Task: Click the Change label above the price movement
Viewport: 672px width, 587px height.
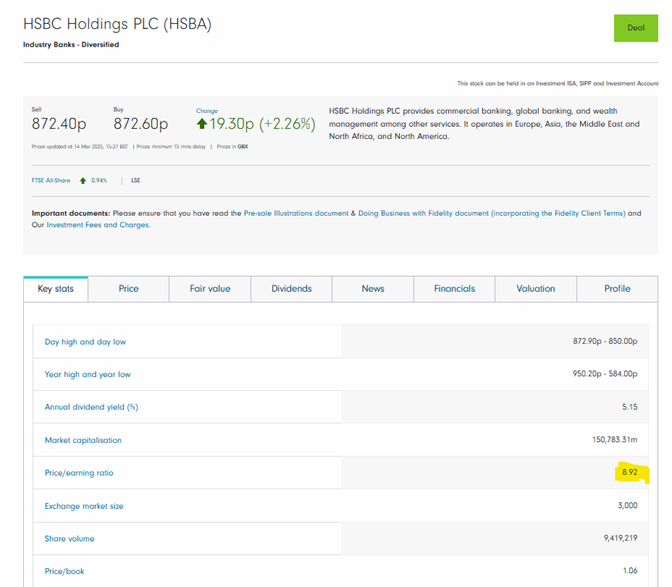Action: coord(207,111)
